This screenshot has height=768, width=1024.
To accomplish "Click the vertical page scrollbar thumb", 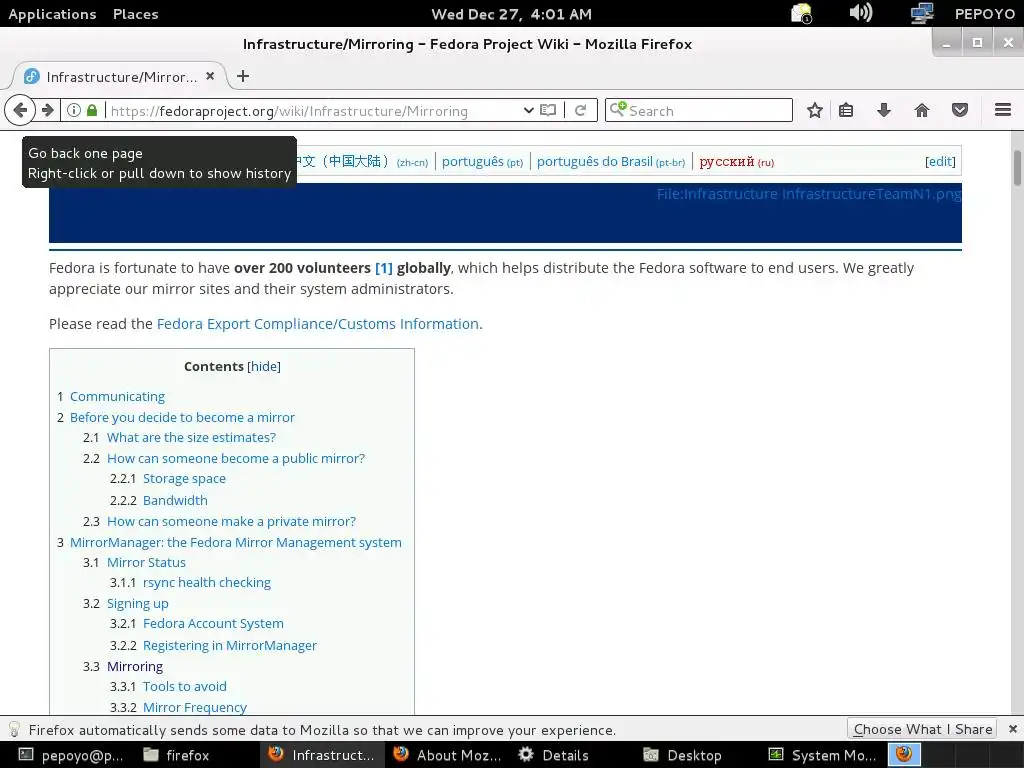I will tap(1017, 168).
